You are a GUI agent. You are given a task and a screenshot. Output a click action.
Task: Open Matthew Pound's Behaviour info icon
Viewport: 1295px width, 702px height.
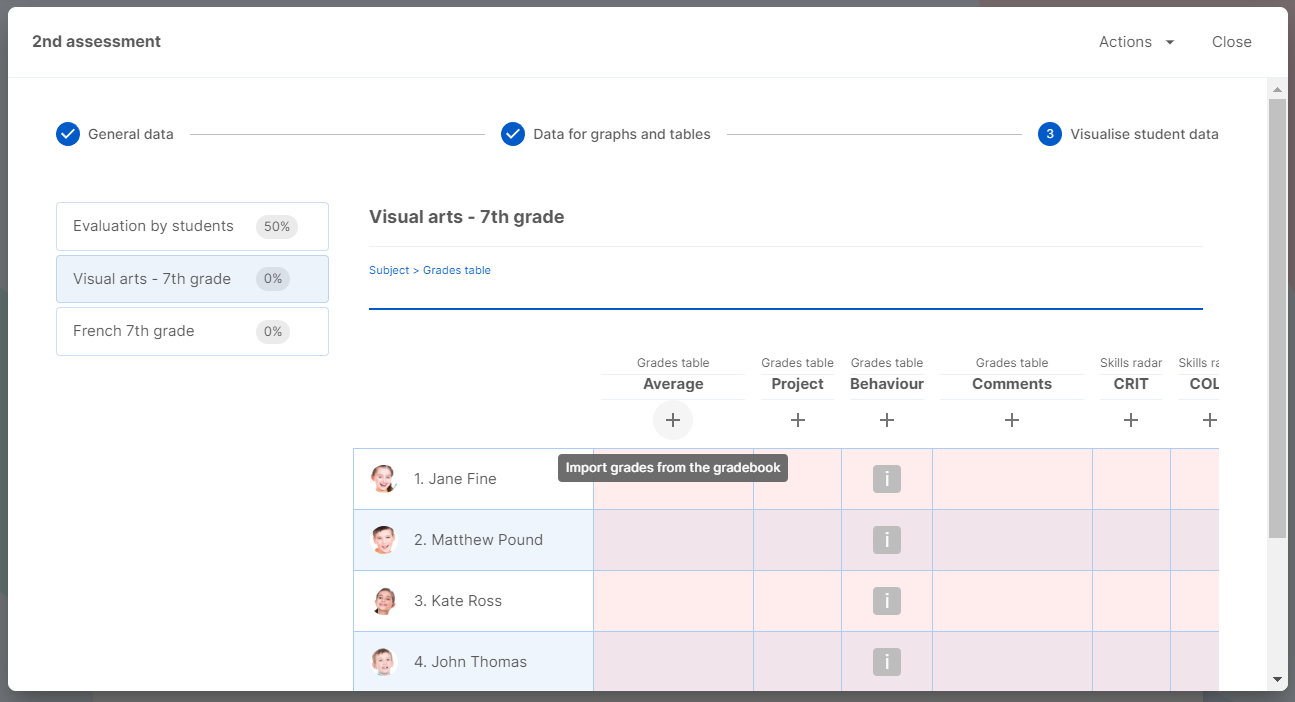(887, 540)
